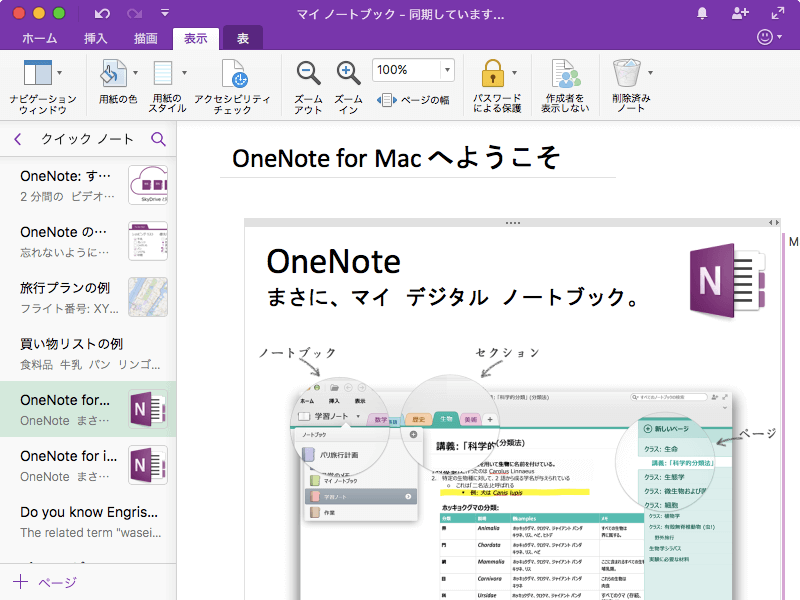Click the large OneNote logo image
800x600 pixels.
pyautogui.click(x=728, y=281)
